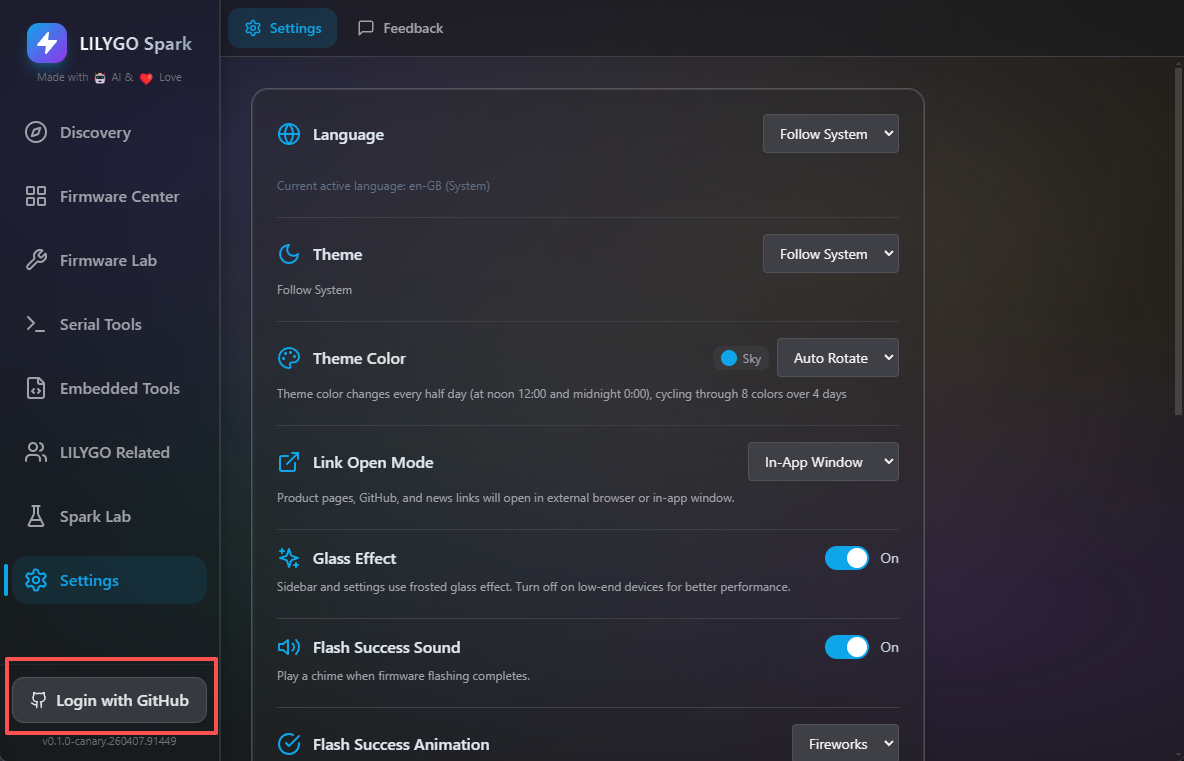Open Discovery via its compass icon
This screenshot has height=761, width=1184.
point(36,133)
